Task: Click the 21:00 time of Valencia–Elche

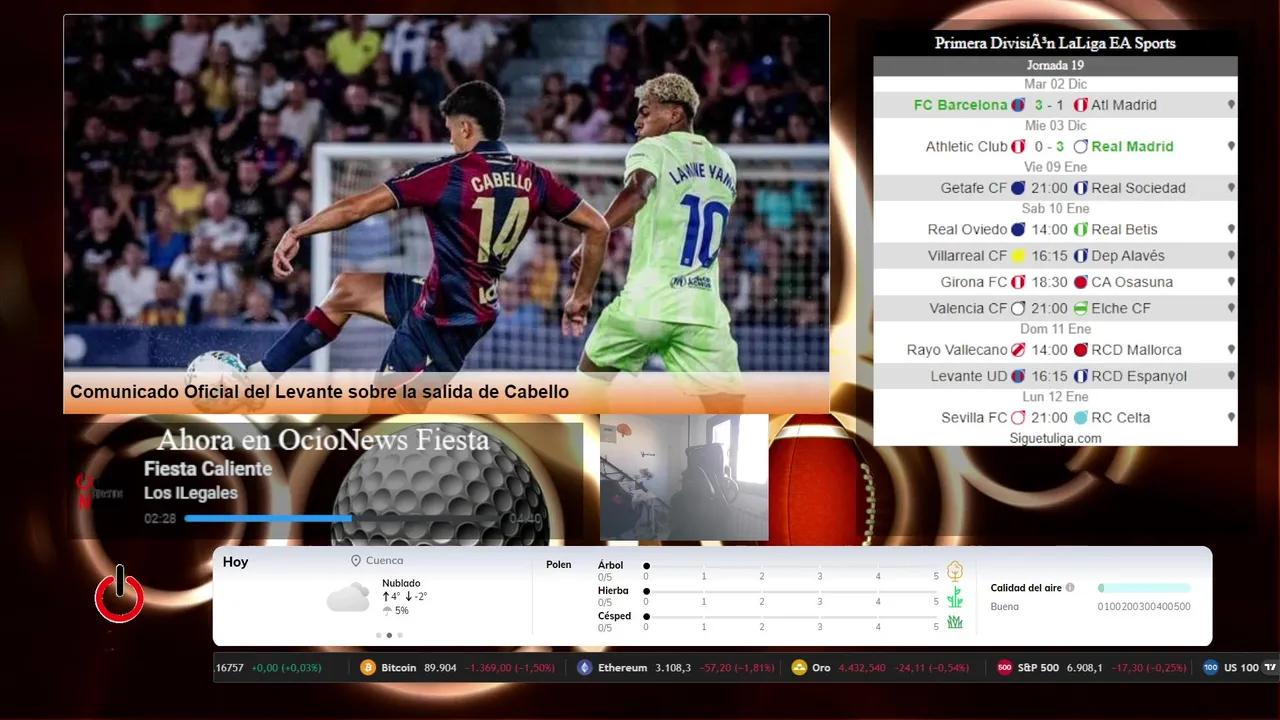Action: click(x=1049, y=308)
